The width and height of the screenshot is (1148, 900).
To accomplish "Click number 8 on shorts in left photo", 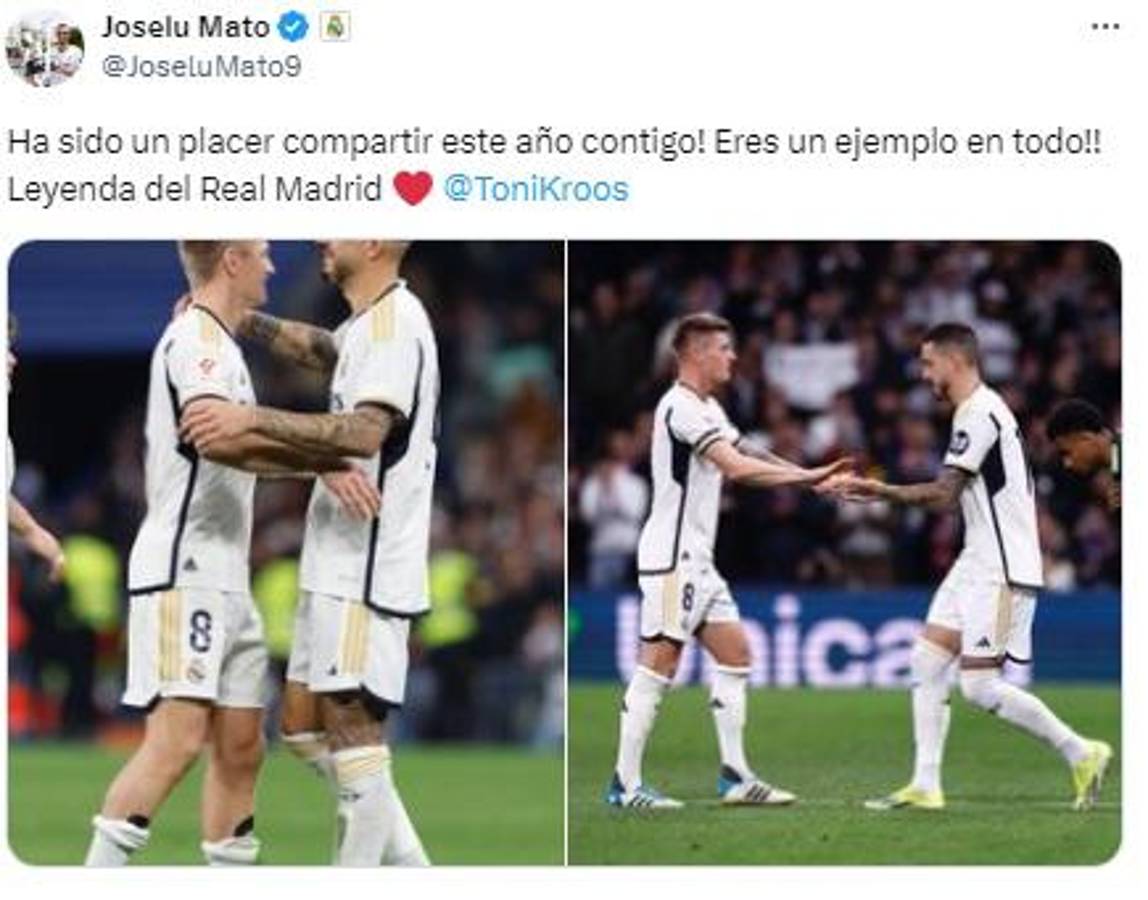I will 201,631.
